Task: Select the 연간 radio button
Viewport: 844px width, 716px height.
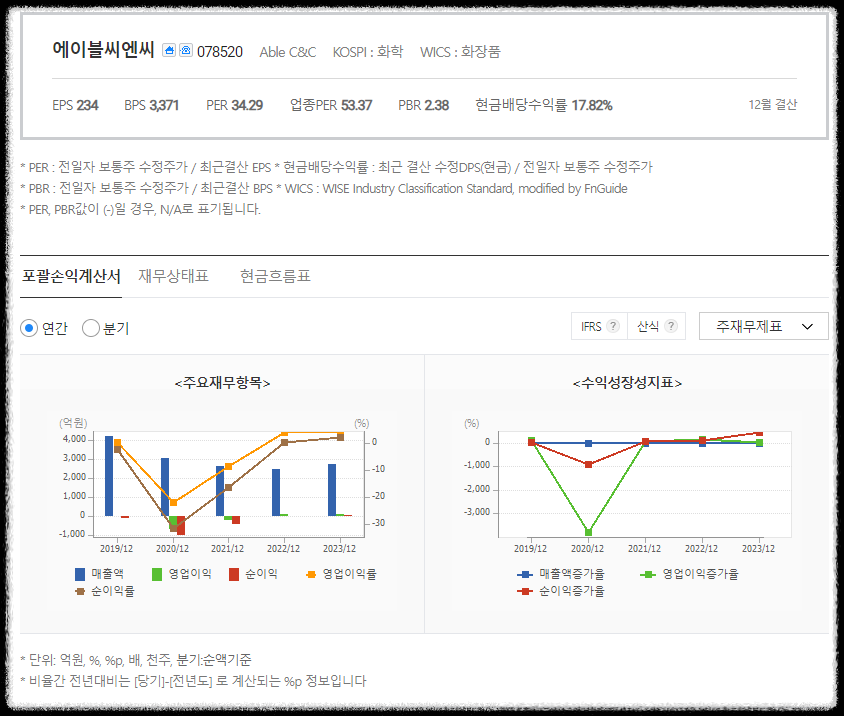Action: click(x=29, y=328)
